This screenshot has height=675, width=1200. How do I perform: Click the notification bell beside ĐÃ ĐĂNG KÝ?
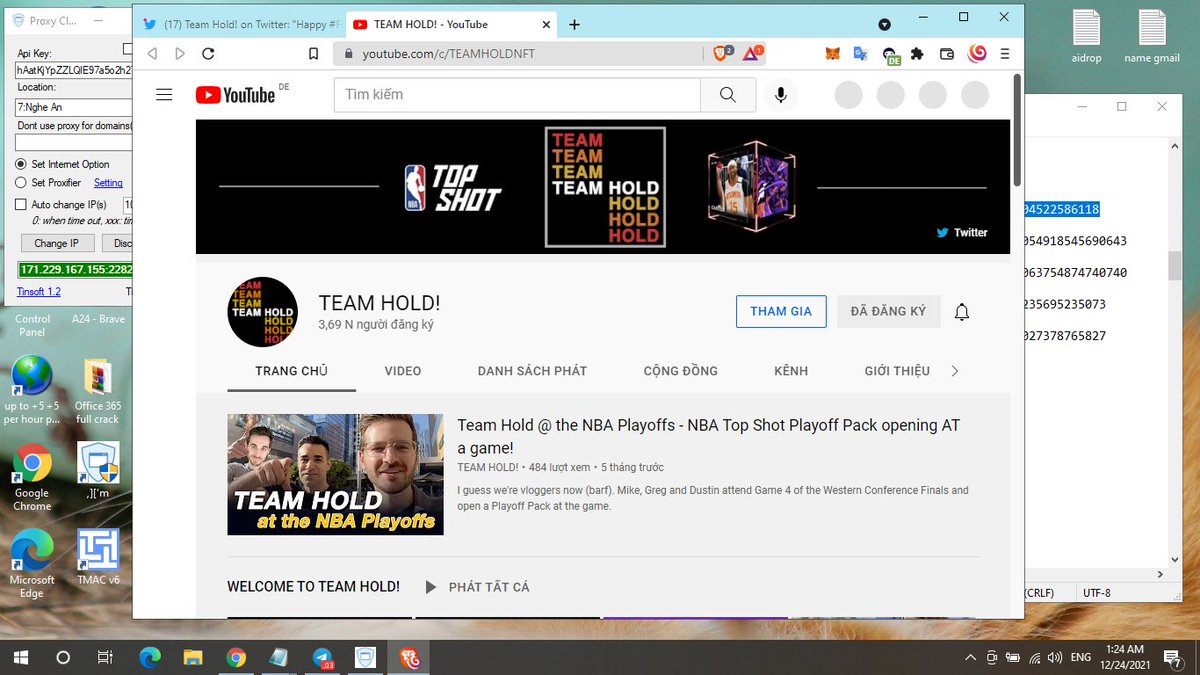[962, 312]
